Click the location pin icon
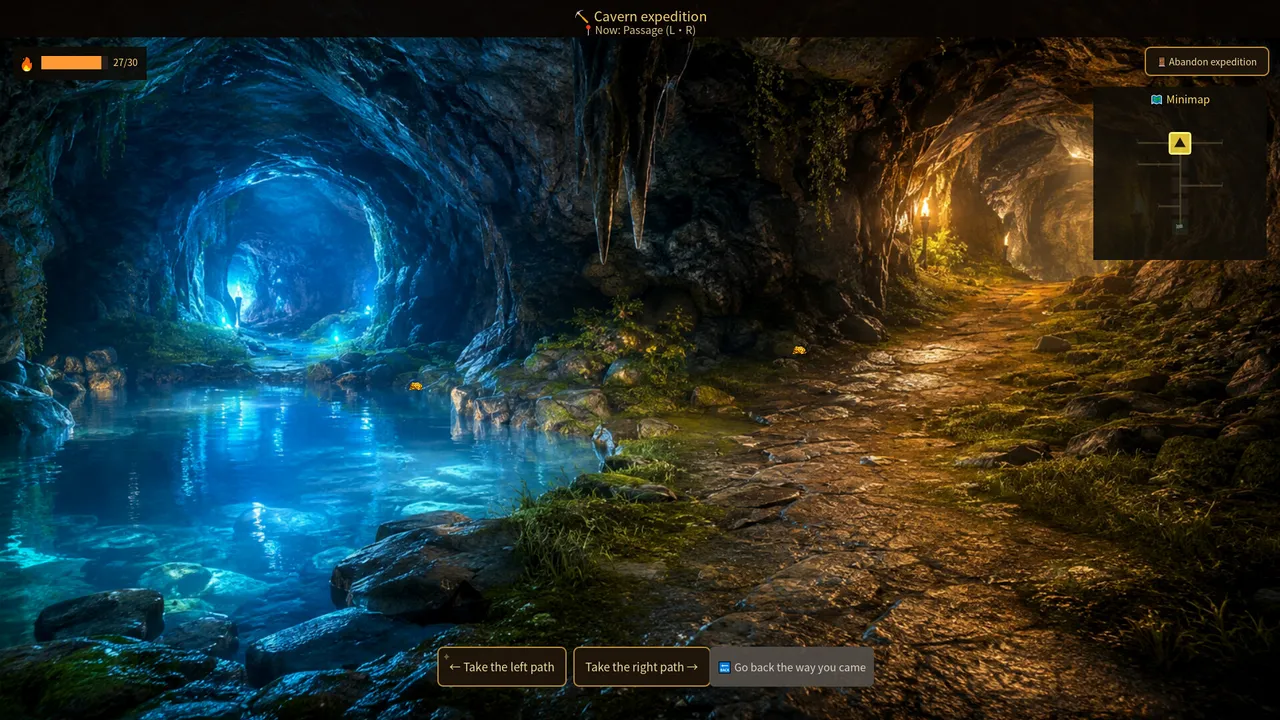1280x720 pixels. pos(588,31)
